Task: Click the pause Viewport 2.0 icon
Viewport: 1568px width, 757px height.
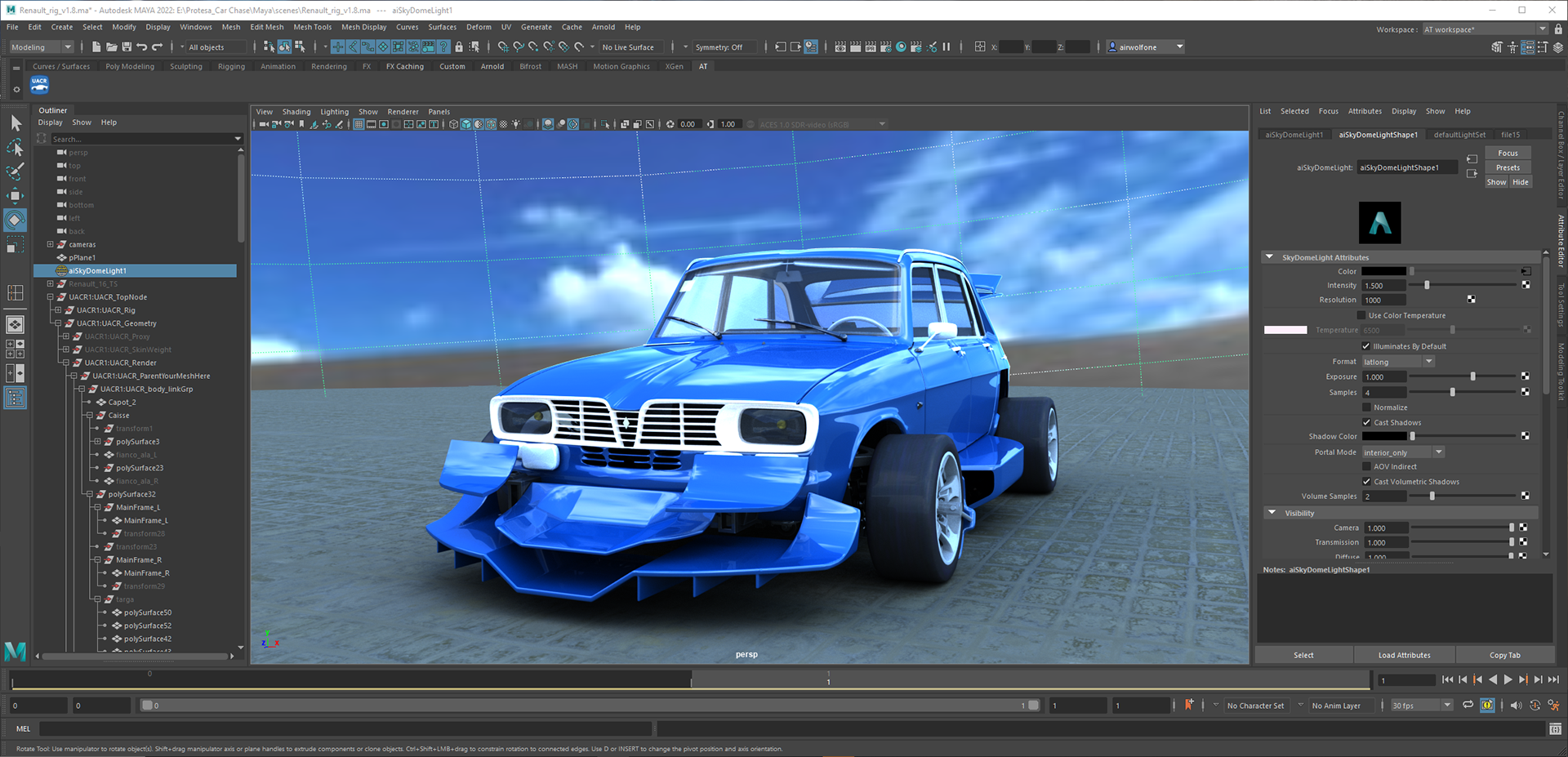Action: pyautogui.click(x=947, y=47)
